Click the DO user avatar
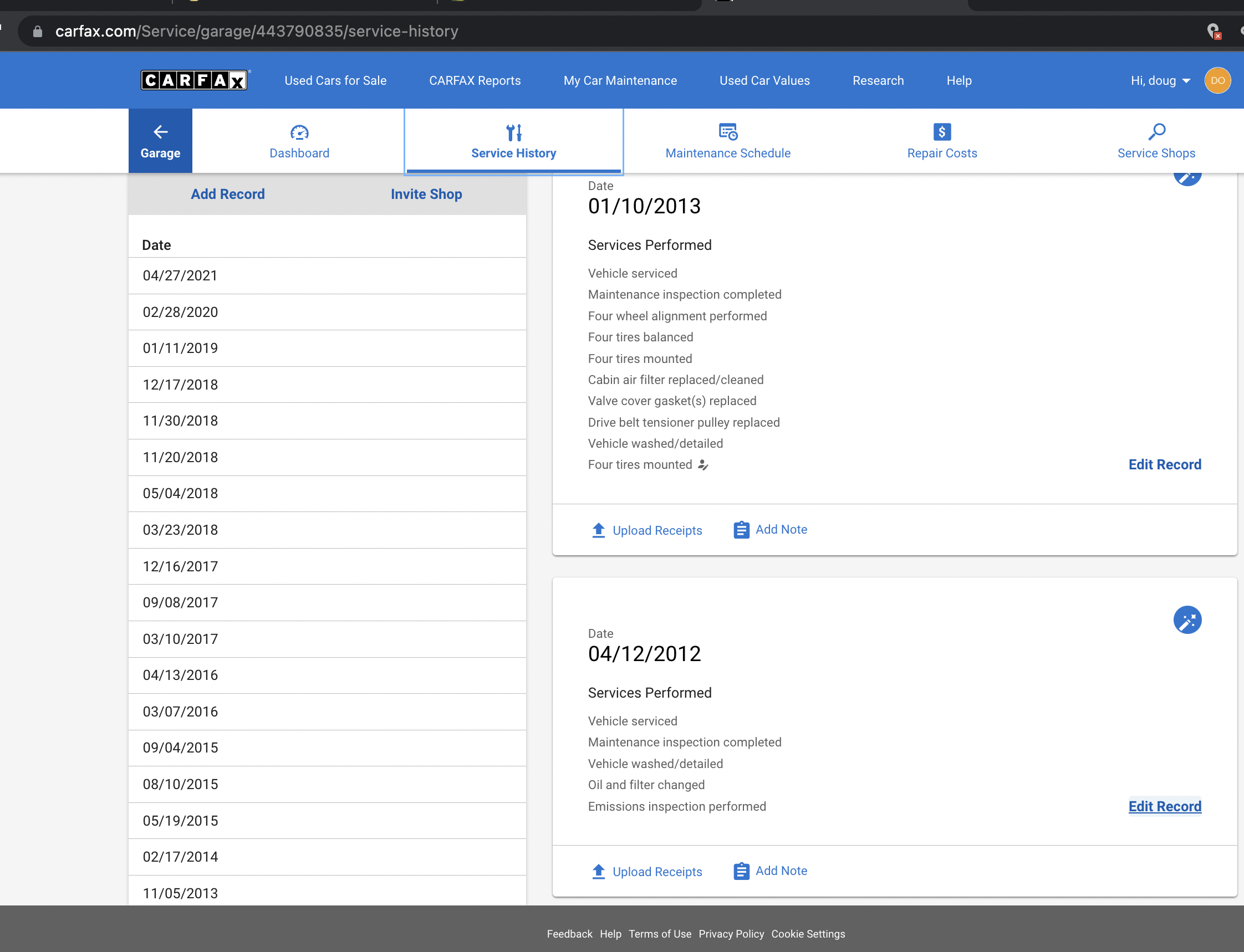Image resolution: width=1244 pixels, height=952 pixels. coord(1217,80)
